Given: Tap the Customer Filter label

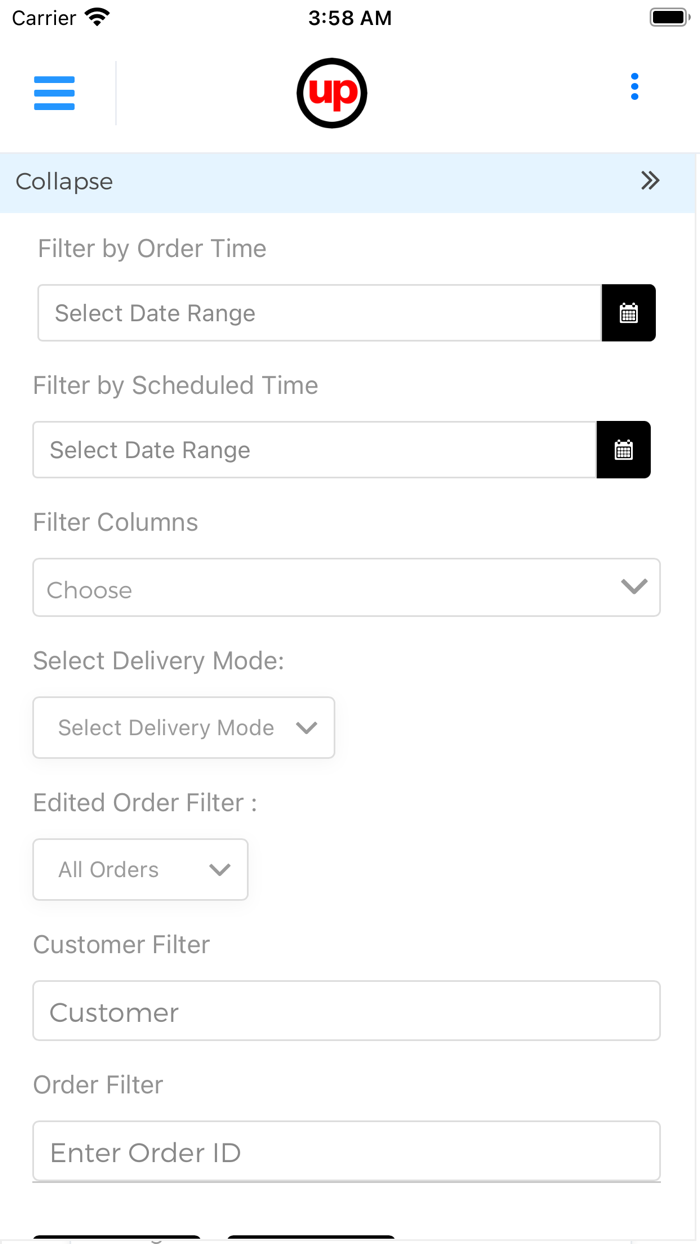Looking at the screenshot, I should pyautogui.click(x=121, y=945).
